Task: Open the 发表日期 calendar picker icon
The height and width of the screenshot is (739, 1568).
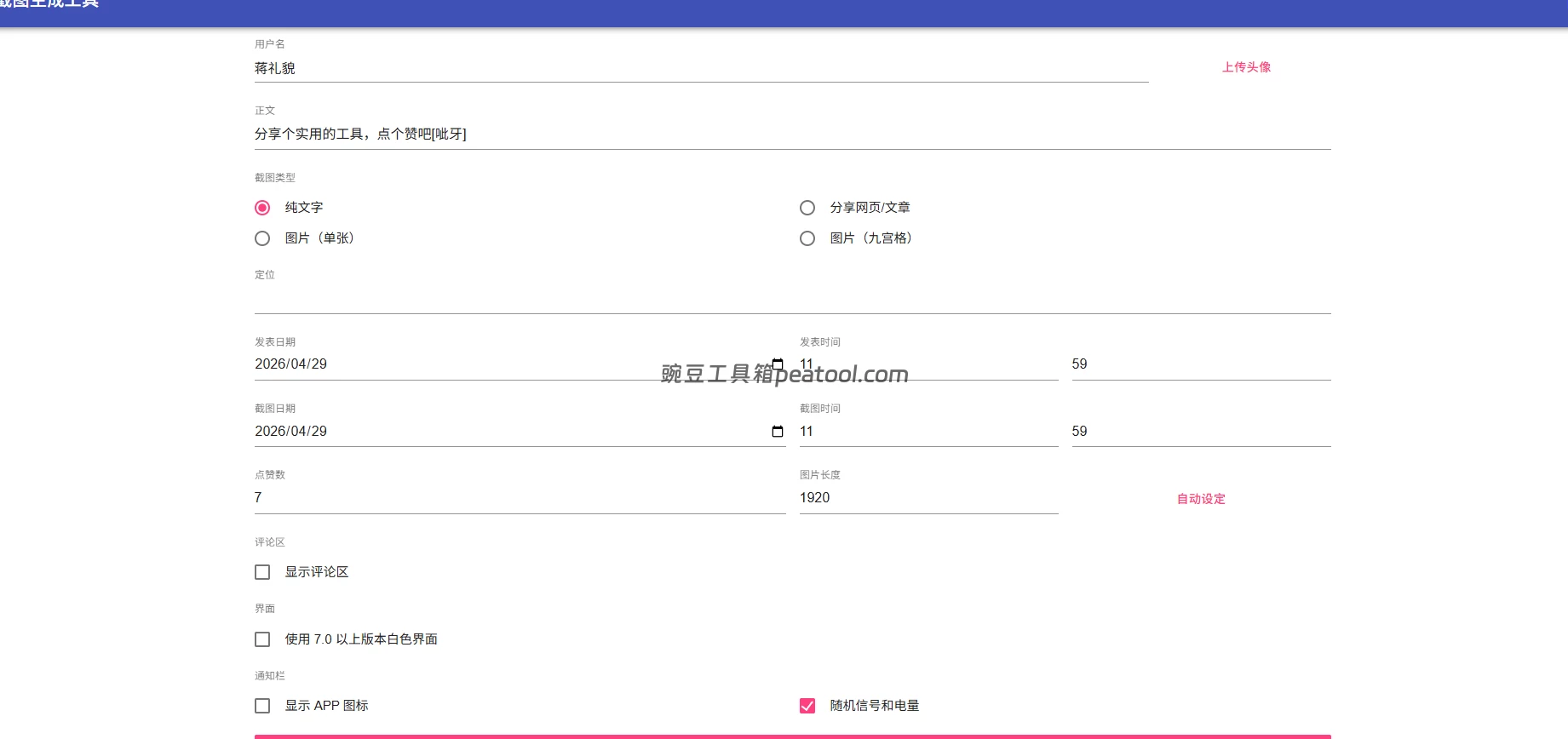Action: point(777,364)
